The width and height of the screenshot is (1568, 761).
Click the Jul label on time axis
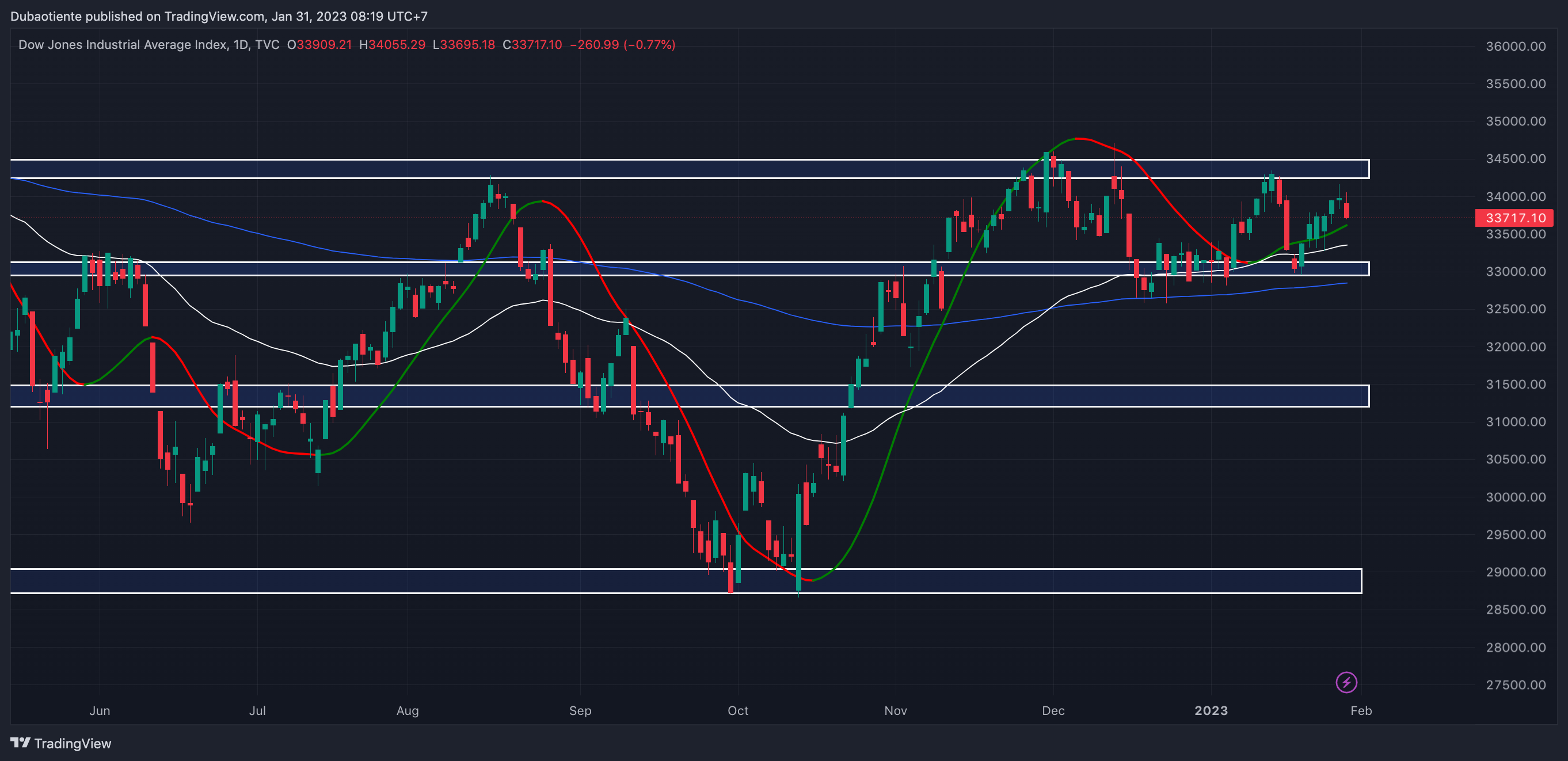pyautogui.click(x=257, y=710)
